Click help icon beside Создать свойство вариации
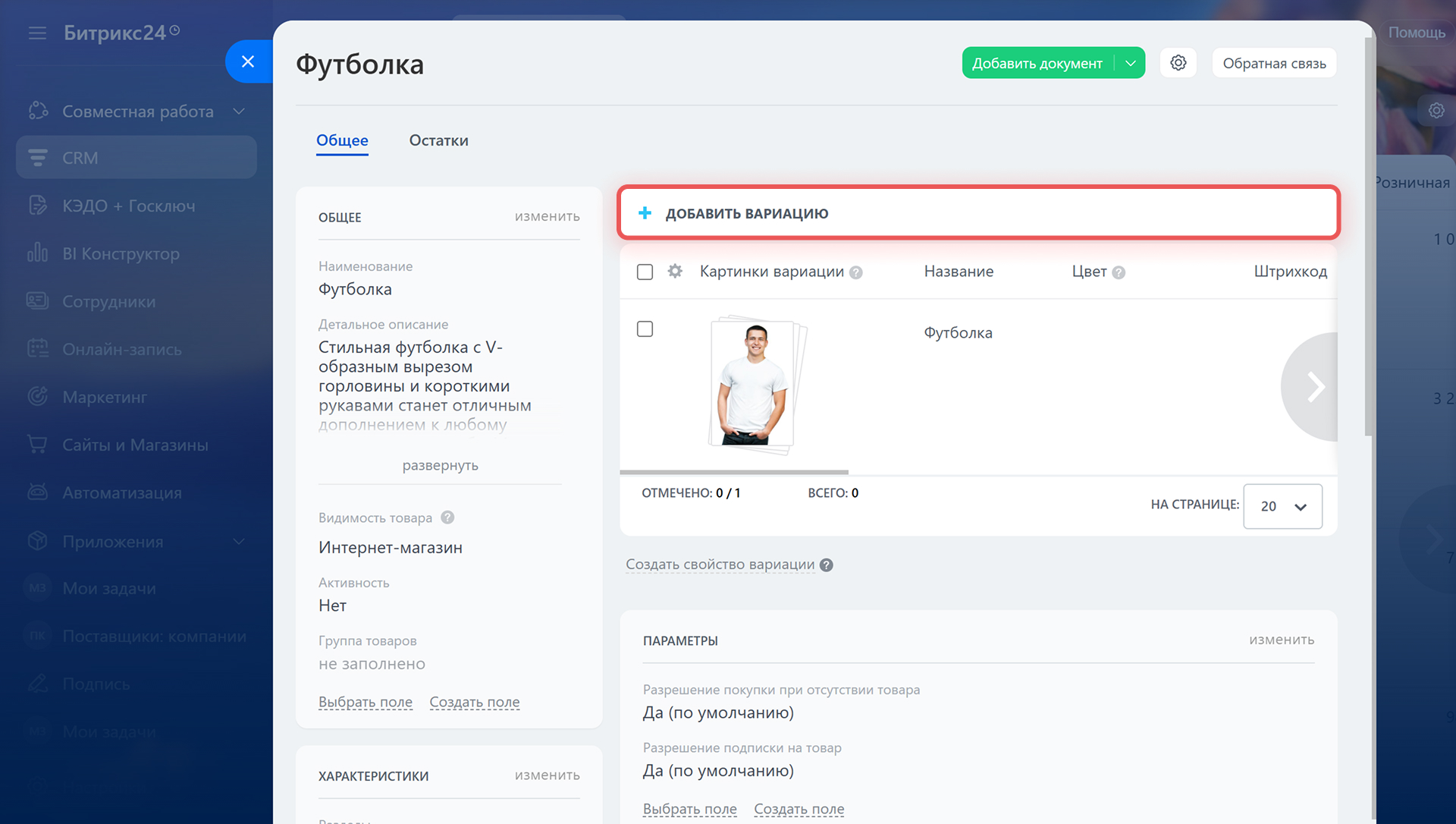 click(827, 565)
